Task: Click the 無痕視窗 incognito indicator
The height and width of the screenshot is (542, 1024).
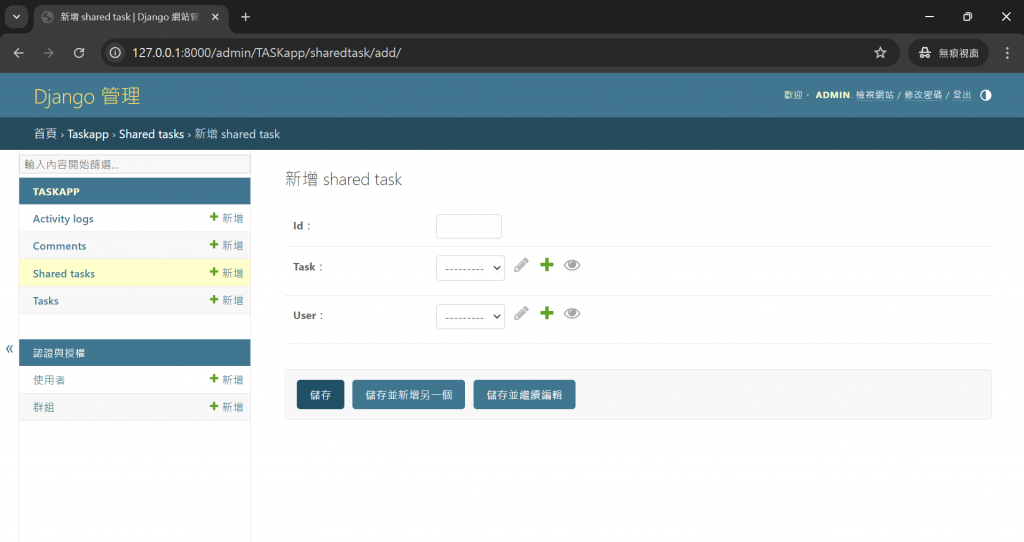Action: (948, 53)
